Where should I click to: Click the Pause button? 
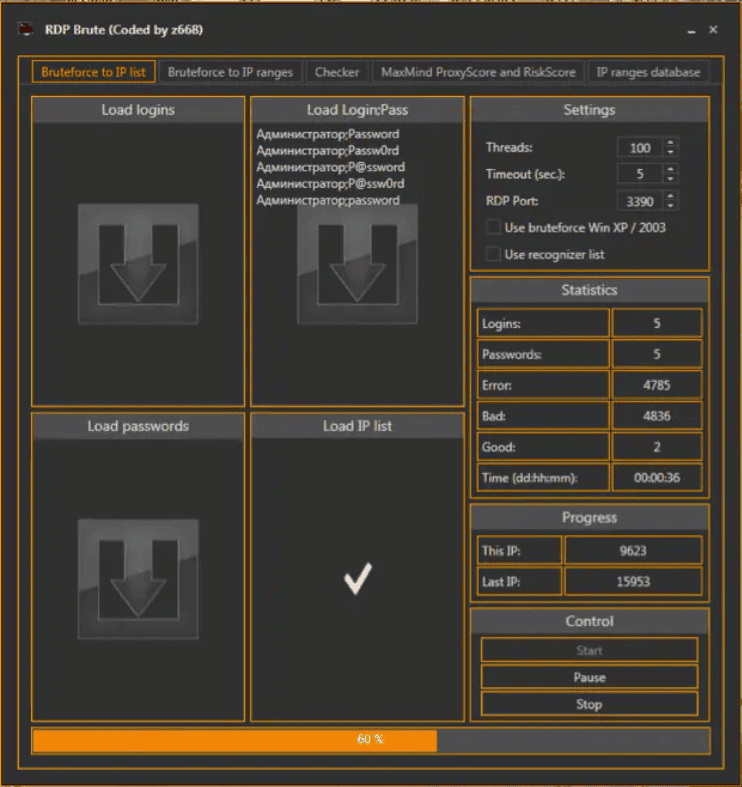589,678
